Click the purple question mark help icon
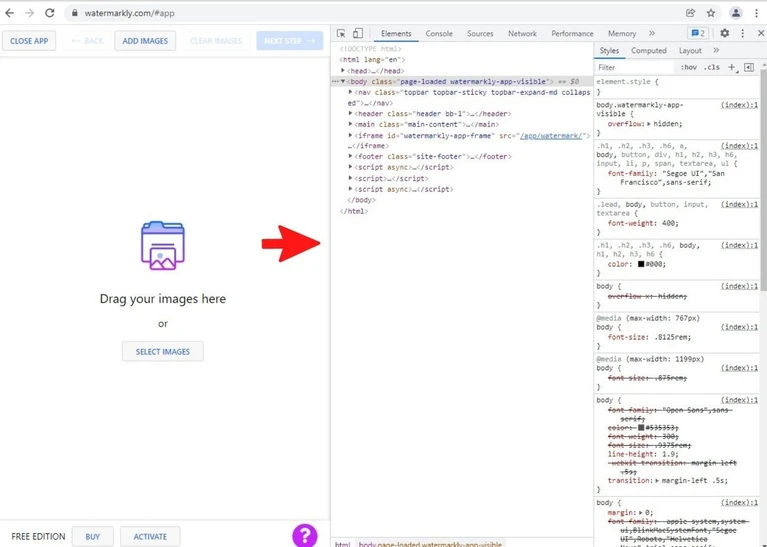The image size is (767, 547). 305,535
